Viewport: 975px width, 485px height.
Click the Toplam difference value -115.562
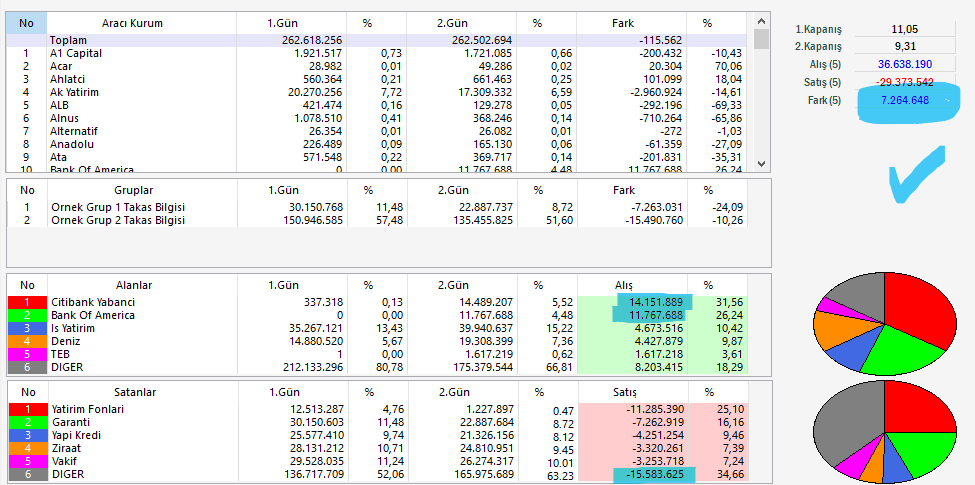661,40
